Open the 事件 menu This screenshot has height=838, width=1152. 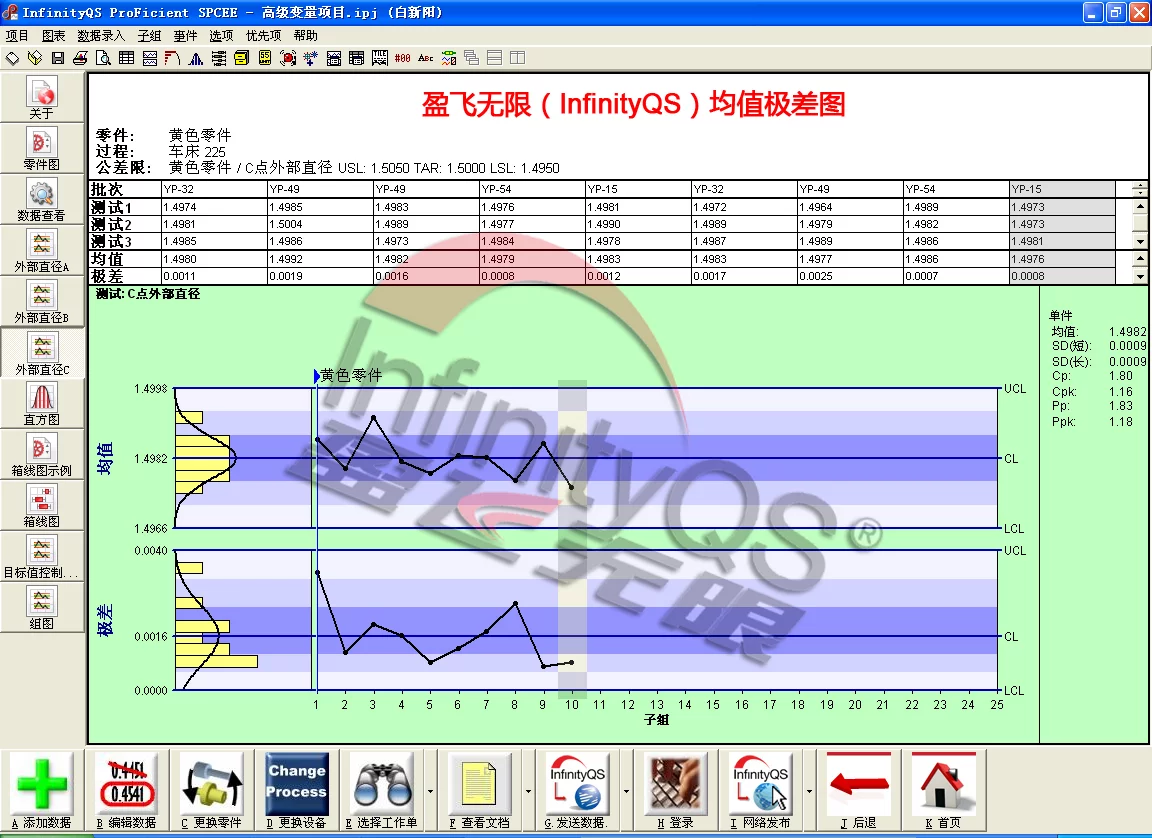tap(185, 35)
